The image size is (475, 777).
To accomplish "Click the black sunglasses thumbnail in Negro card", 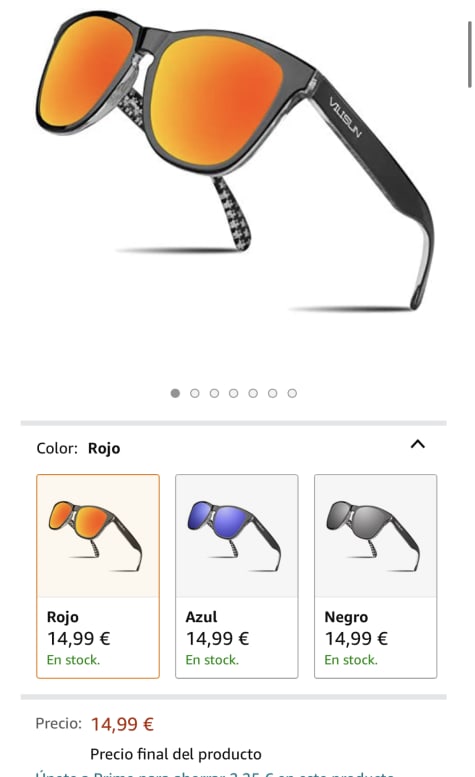I will tap(373, 536).
